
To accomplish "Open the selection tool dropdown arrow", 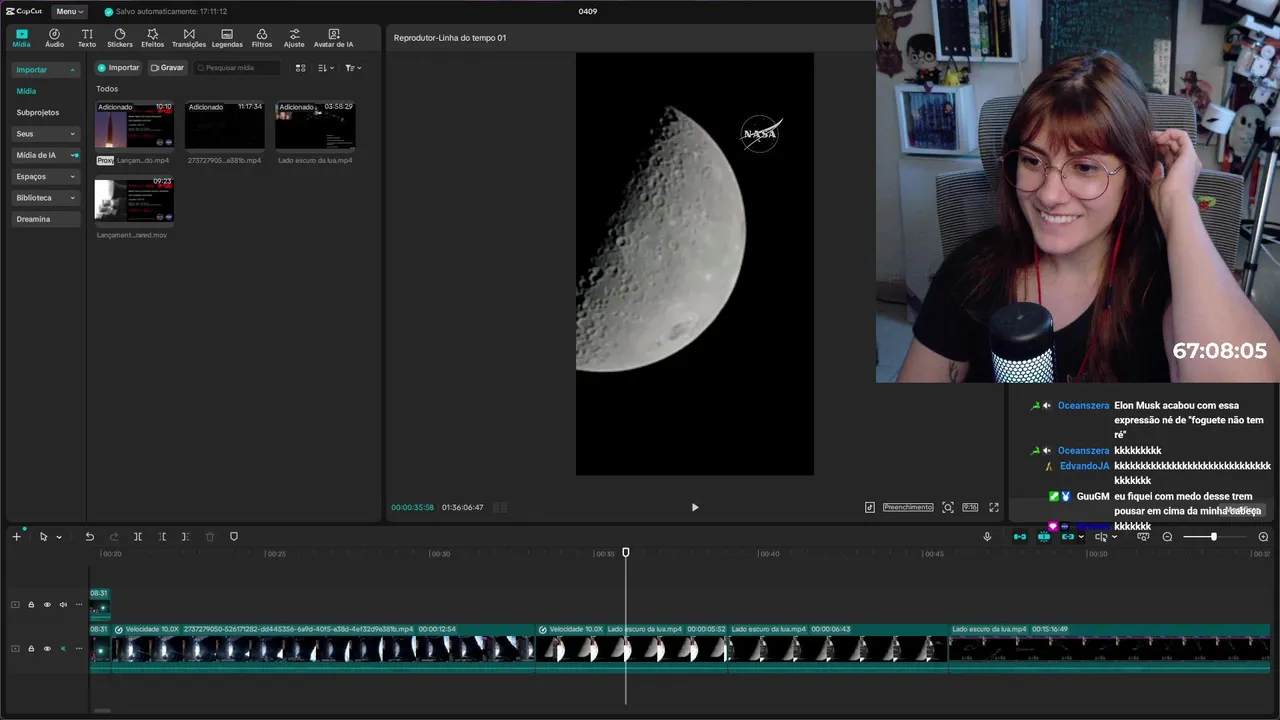I will pos(59,537).
